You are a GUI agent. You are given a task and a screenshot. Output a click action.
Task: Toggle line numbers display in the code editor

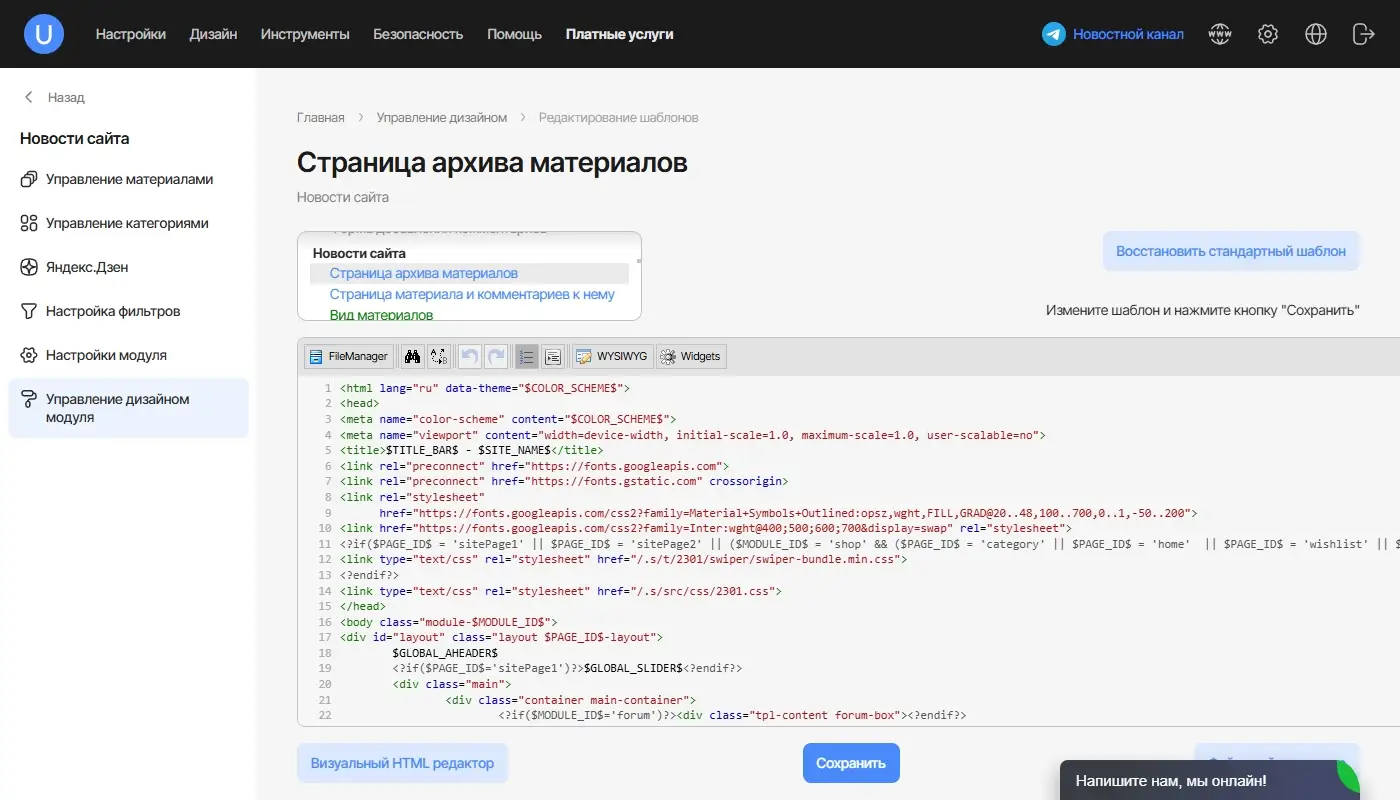coord(526,356)
